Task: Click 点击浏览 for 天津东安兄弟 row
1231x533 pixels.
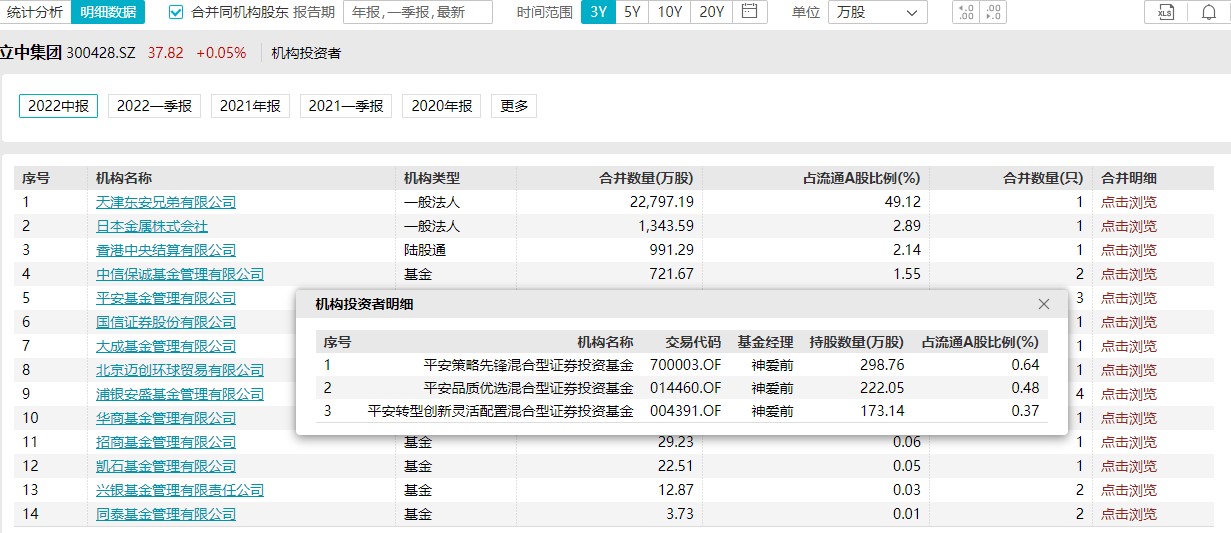Action: [x=1129, y=202]
